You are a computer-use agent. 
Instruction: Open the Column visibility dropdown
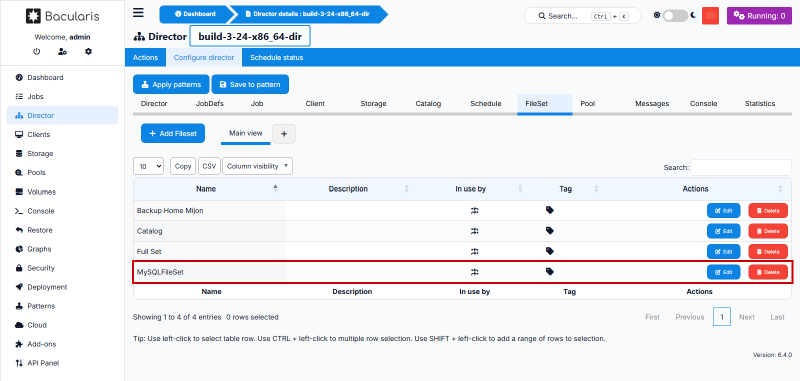tap(257, 166)
